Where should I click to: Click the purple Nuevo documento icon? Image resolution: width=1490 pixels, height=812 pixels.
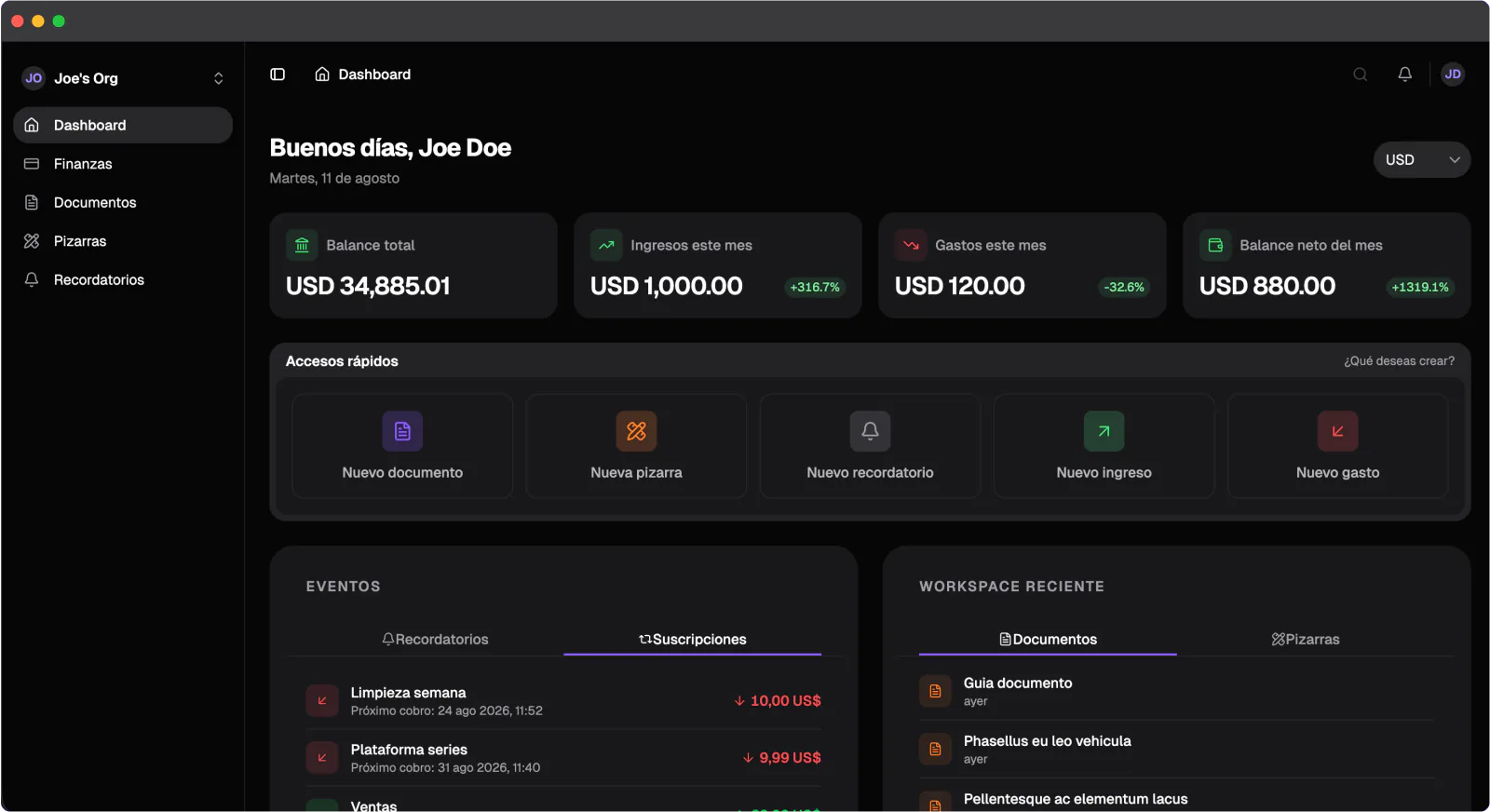click(402, 431)
